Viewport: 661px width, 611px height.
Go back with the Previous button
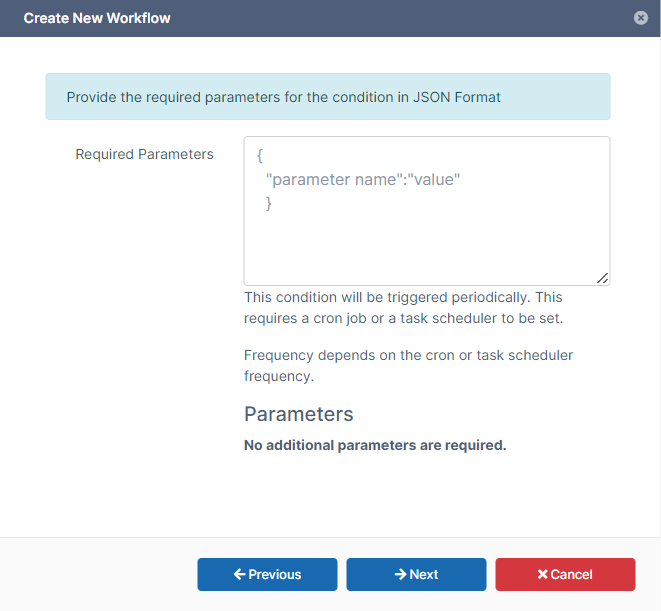coord(267,575)
